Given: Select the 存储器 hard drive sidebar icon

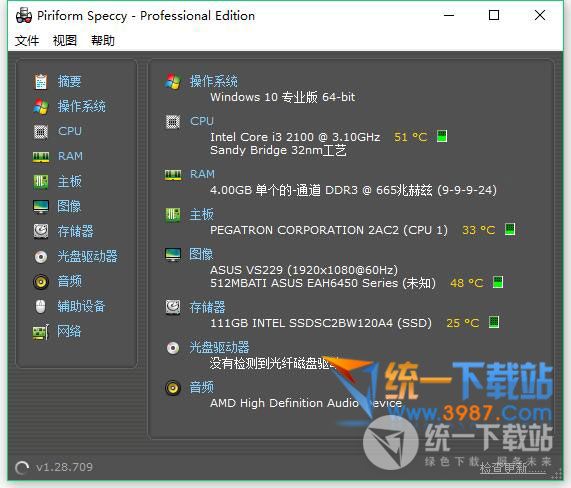Looking at the screenshot, I should 41,231.
